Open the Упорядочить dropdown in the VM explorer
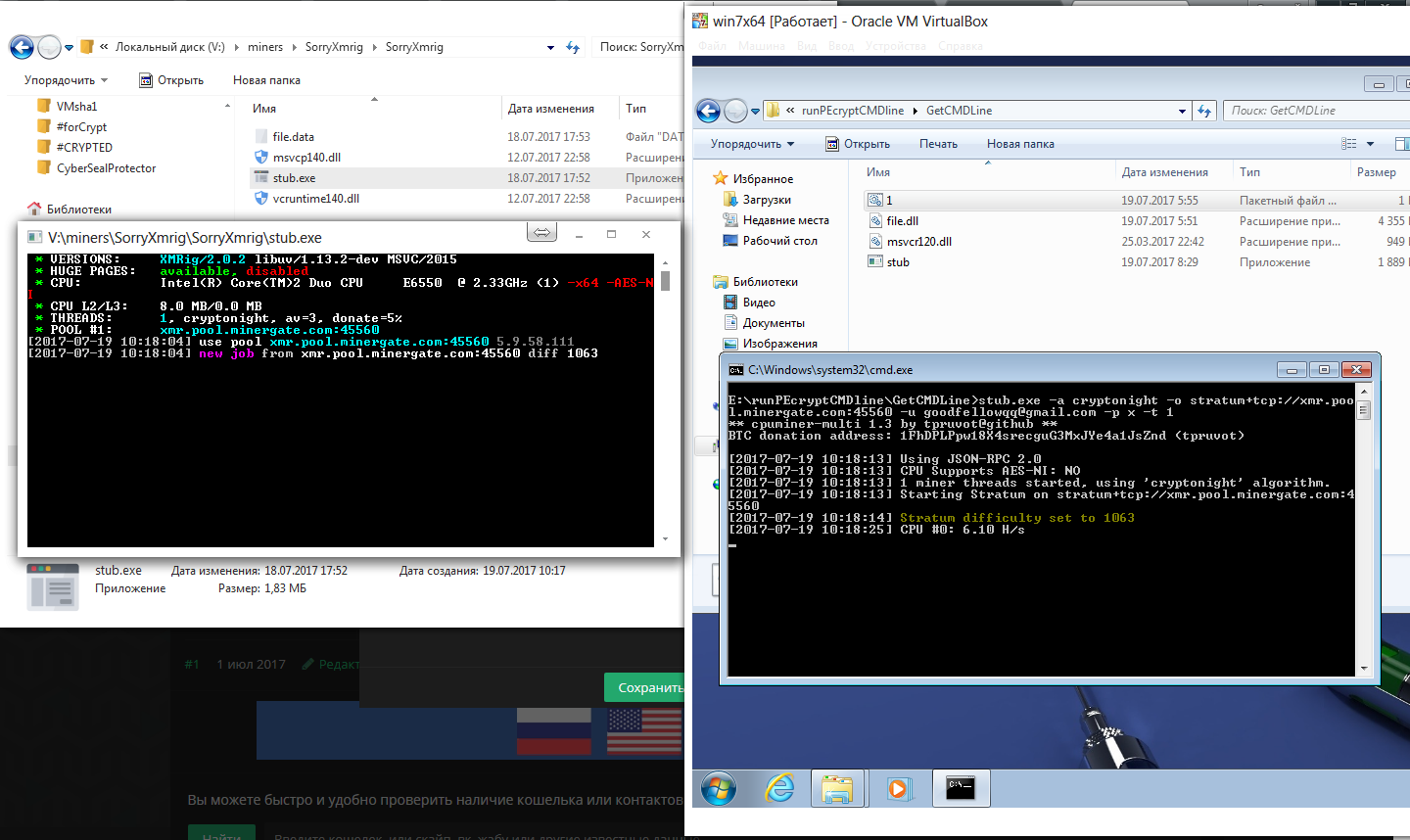The image size is (1410, 840). pos(752,144)
